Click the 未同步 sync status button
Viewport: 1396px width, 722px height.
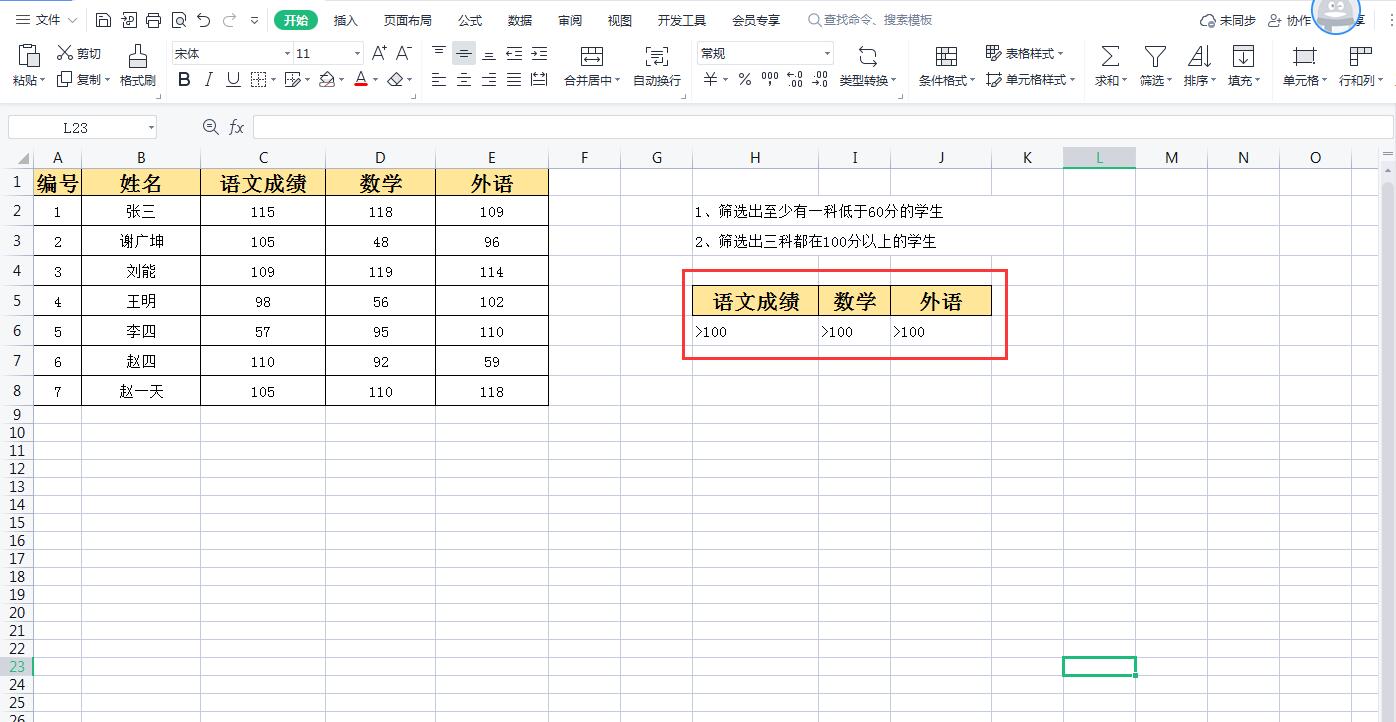(x=1228, y=20)
